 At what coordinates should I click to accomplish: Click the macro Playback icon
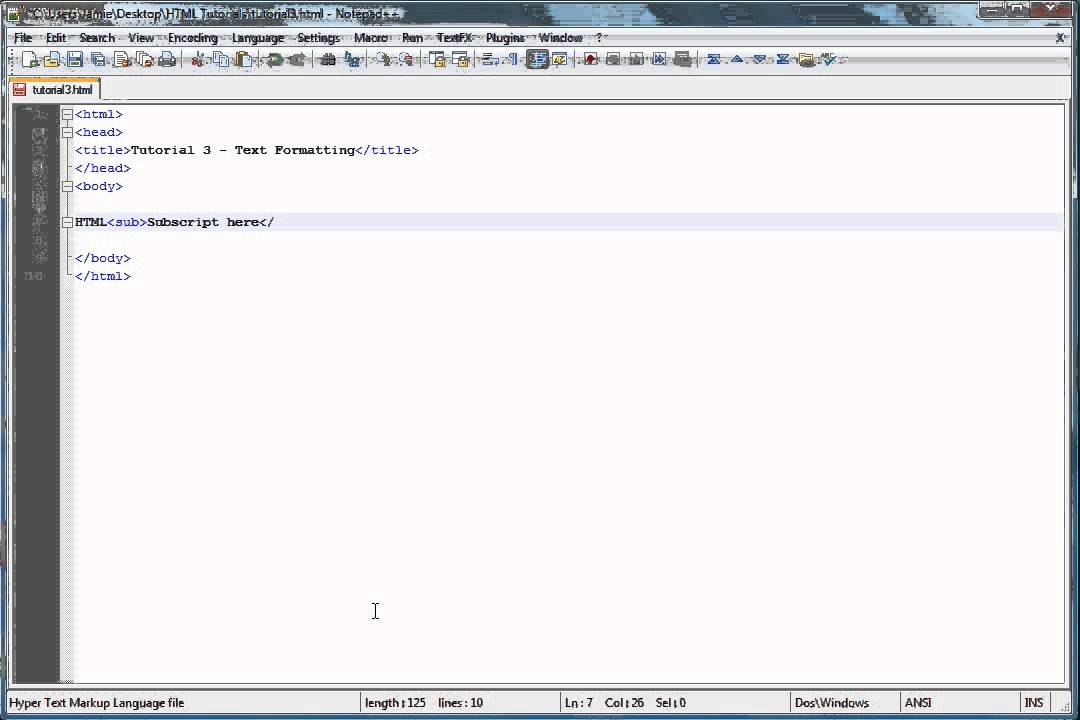pos(636,60)
